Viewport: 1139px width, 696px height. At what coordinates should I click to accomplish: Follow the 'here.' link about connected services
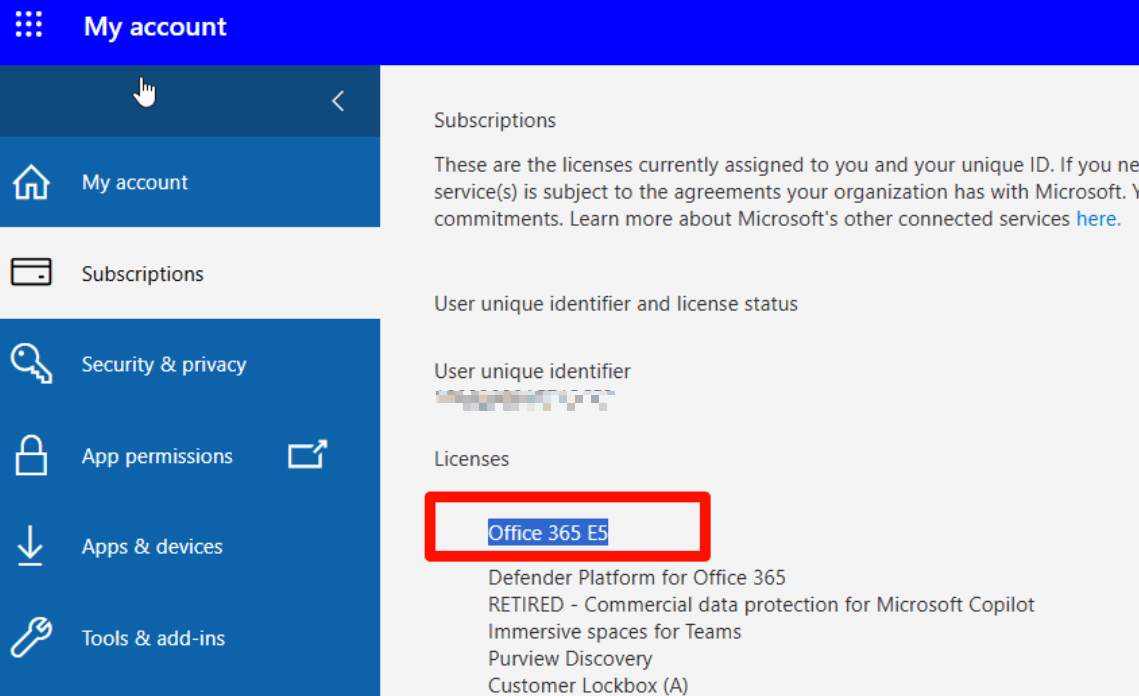[1098, 219]
